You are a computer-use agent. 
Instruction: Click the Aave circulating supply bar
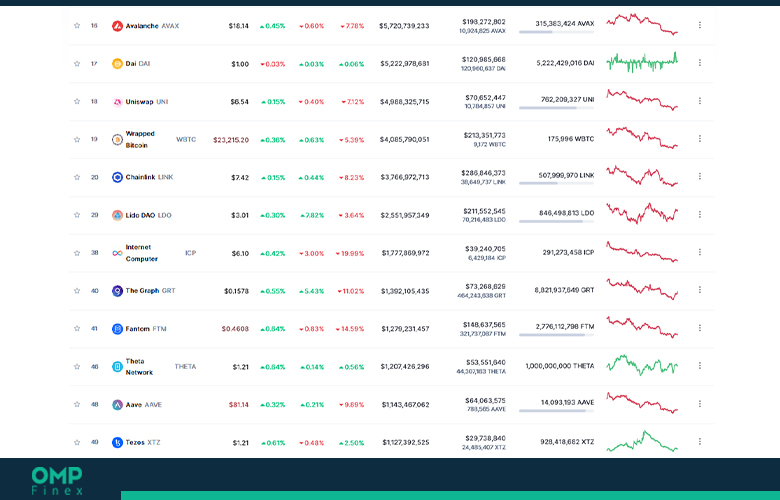pyautogui.click(x=556, y=410)
